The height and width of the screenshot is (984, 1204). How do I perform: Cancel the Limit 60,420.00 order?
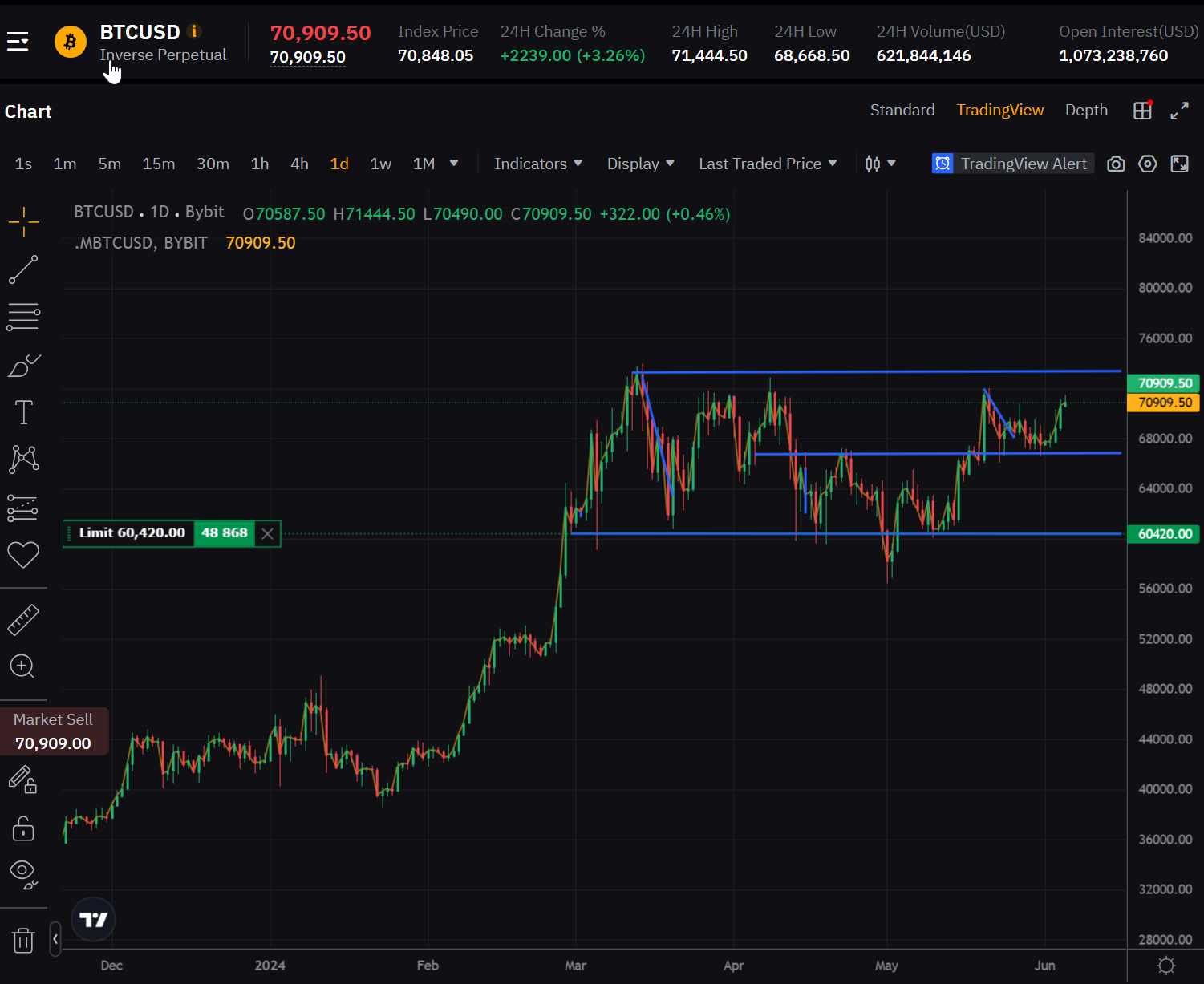point(268,533)
